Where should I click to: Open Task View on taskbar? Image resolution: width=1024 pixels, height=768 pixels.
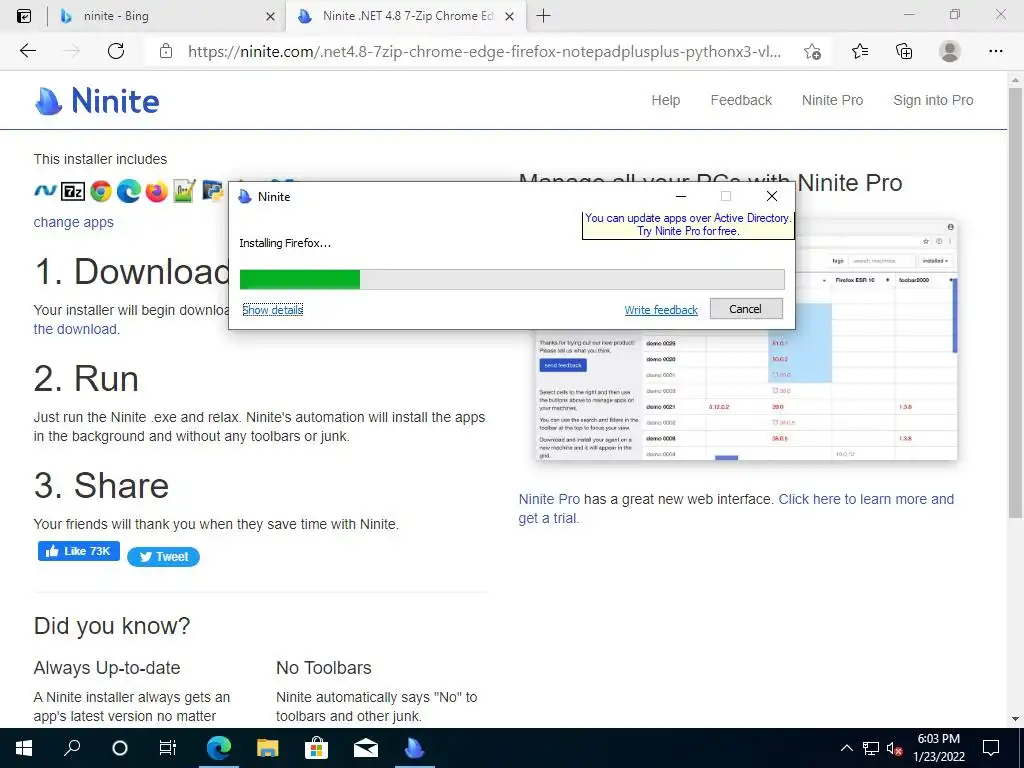click(168, 748)
